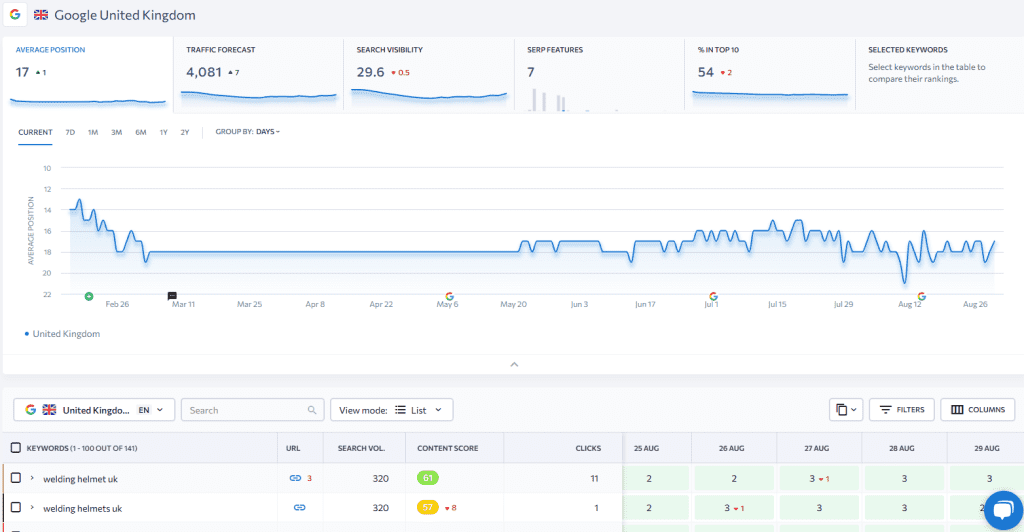Click the Content Score 57 badge

pos(428,507)
